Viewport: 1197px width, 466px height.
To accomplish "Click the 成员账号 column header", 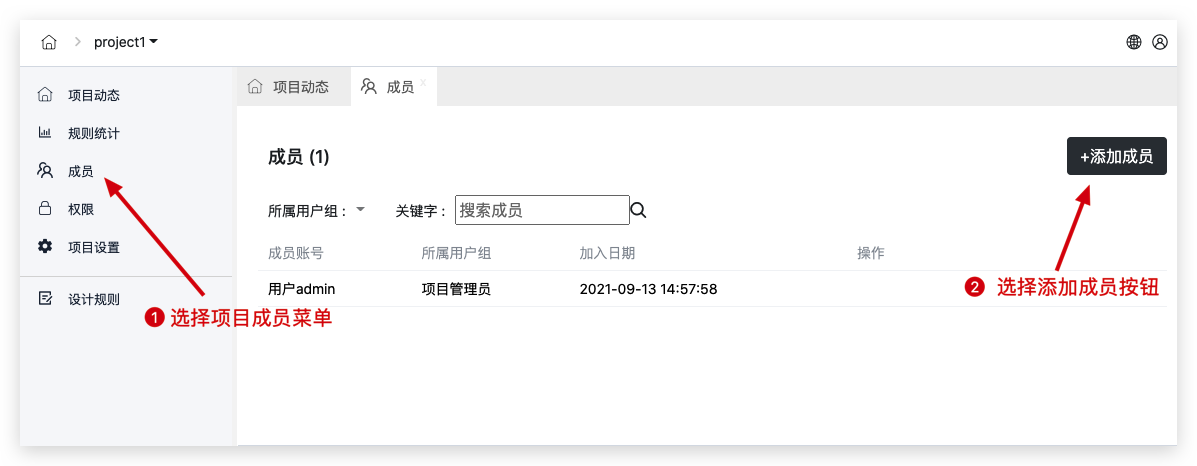I will (x=296, y=254).
